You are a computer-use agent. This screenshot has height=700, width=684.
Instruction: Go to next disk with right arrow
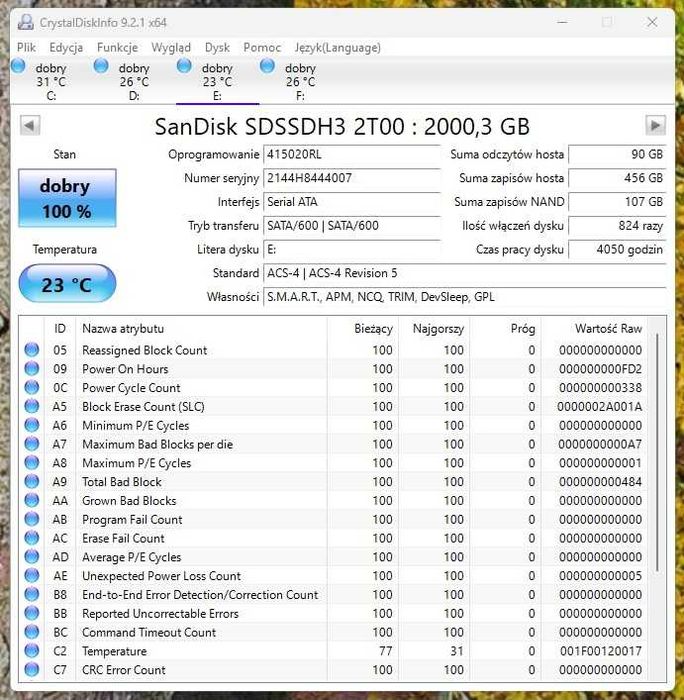pyautogui.click(x=655, y=125)
